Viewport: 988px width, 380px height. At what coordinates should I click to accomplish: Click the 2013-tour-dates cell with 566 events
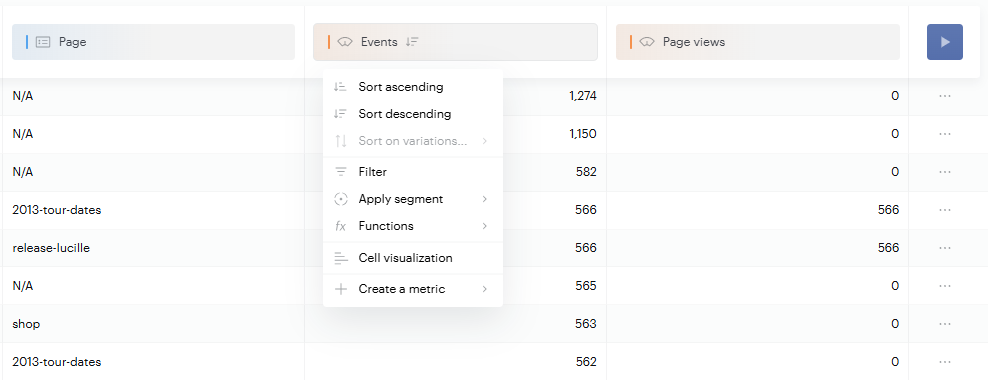click(x=57, y=210)
